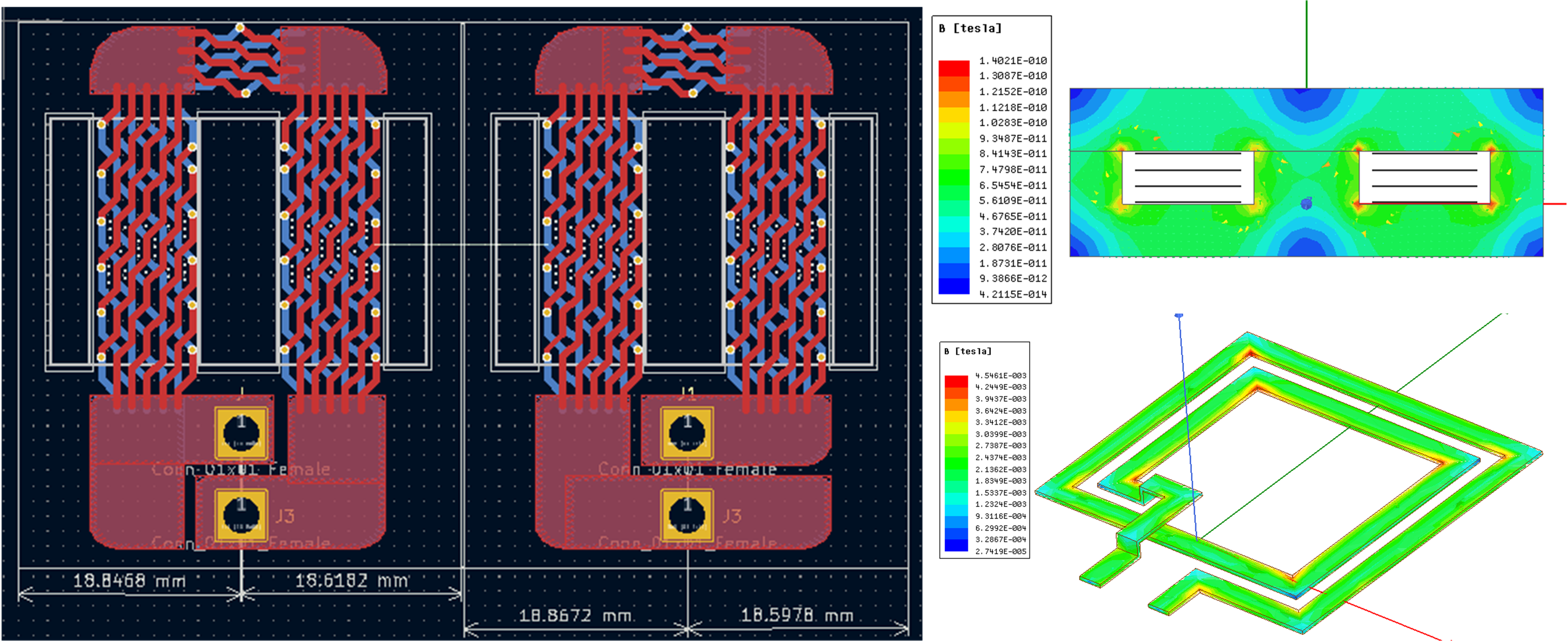The width and height of the screenshot is (1568, 641).
Task: Click the 2.7387E-003 legend value
Action: (x=1001, y=445)
